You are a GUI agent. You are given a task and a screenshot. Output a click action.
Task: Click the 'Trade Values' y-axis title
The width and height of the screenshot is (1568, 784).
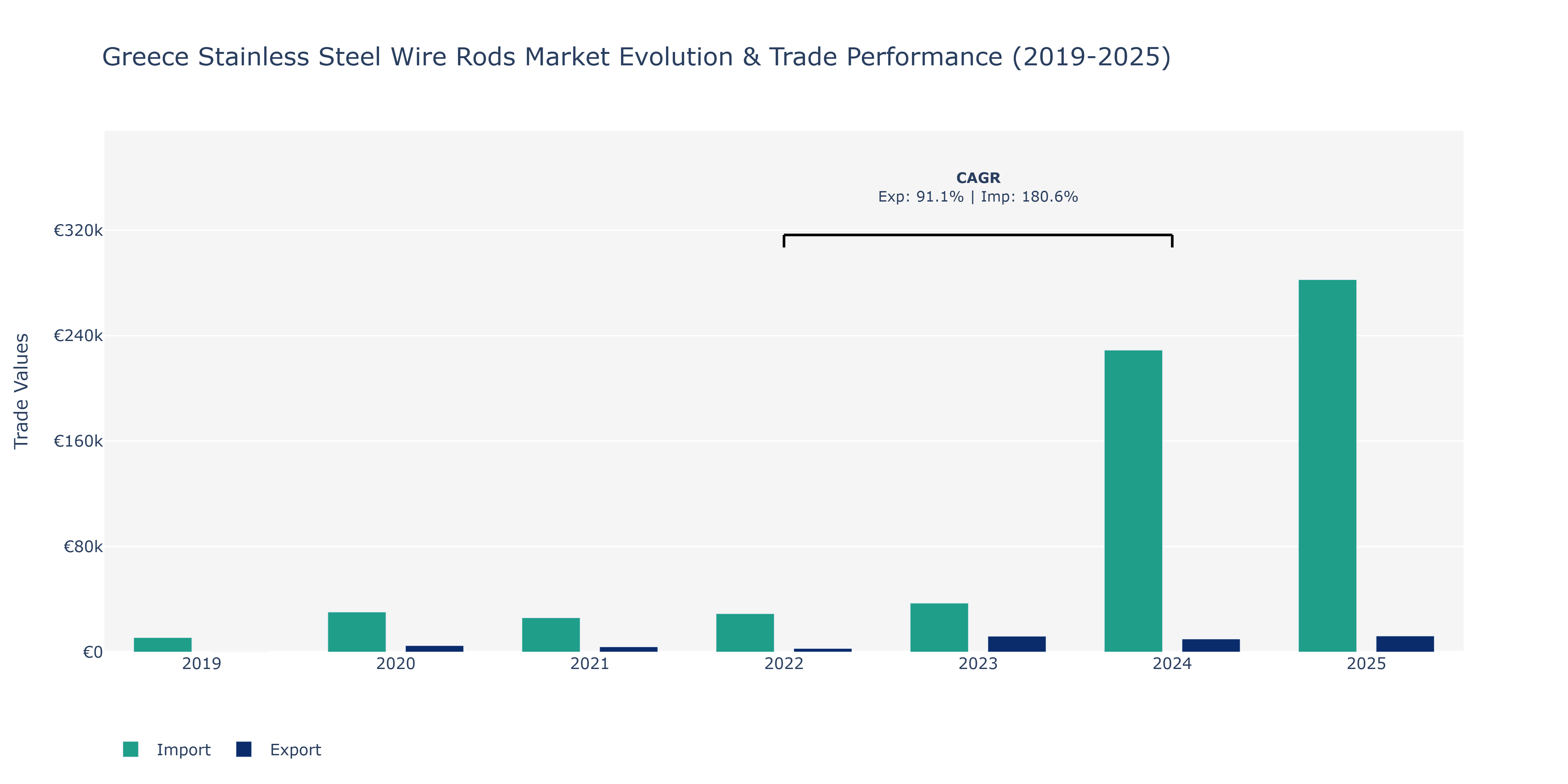point(21,391)
